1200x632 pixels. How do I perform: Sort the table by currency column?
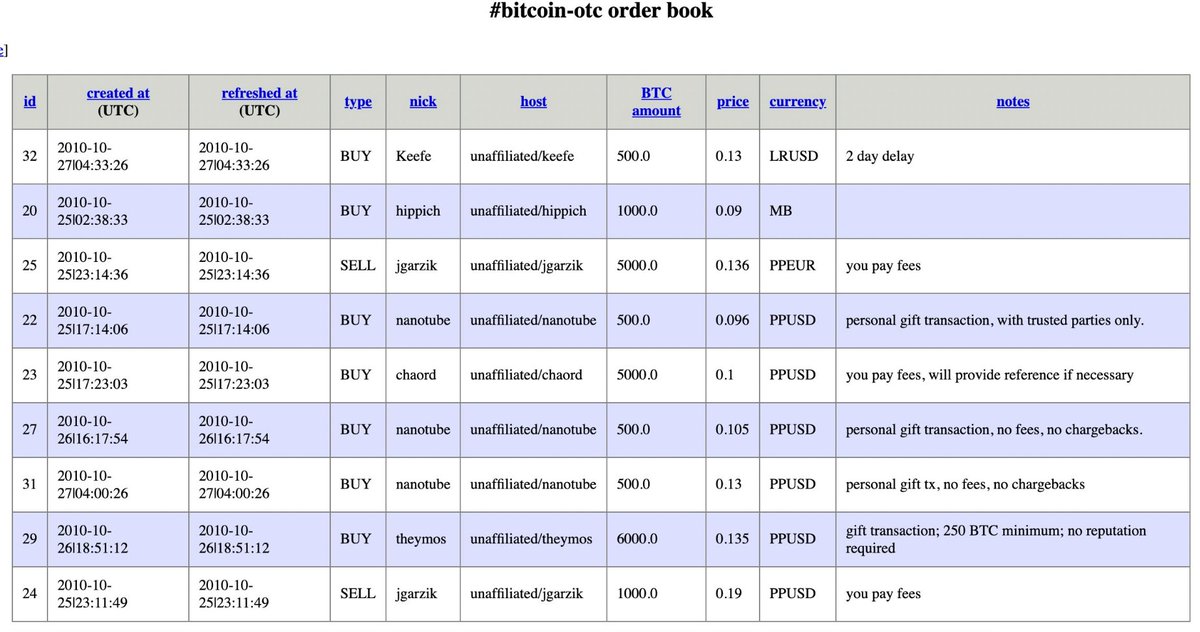pos(797,101)
